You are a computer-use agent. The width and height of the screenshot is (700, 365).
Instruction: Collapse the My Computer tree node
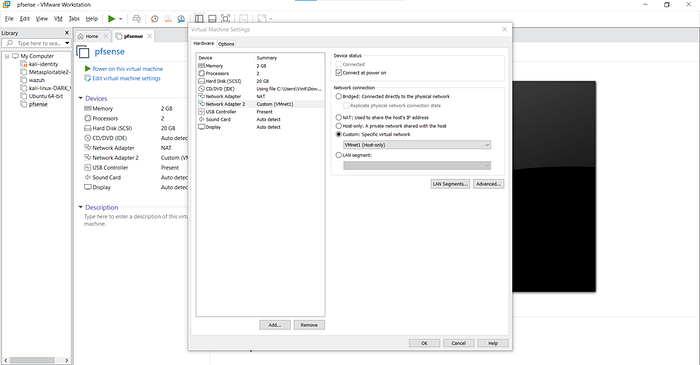pos(7,56)
